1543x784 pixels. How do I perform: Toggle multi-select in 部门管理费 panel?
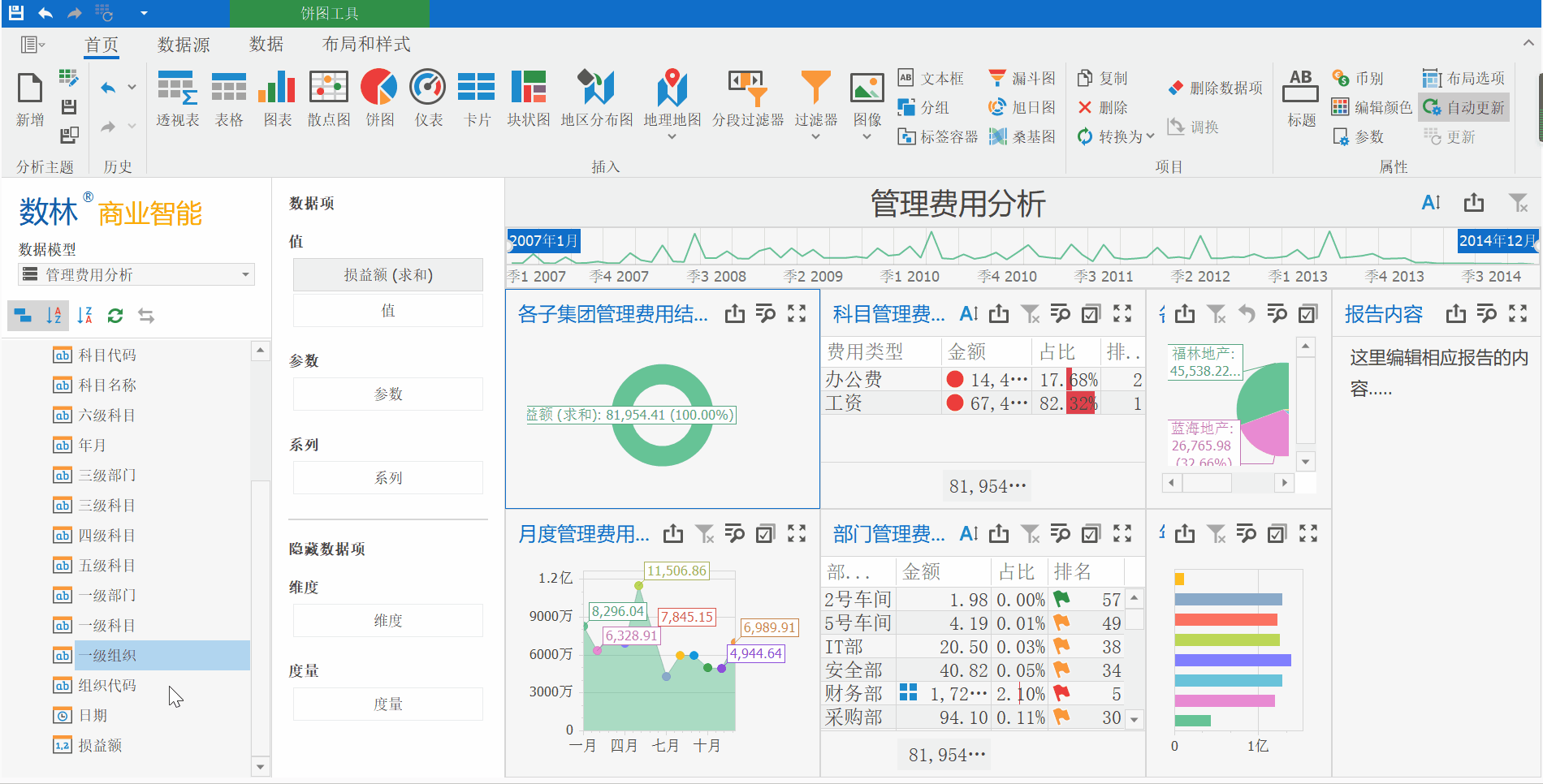click(1091, 533)
